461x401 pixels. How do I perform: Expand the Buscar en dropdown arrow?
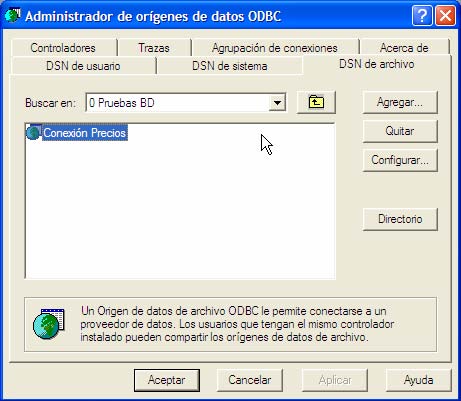click(277, 103)
